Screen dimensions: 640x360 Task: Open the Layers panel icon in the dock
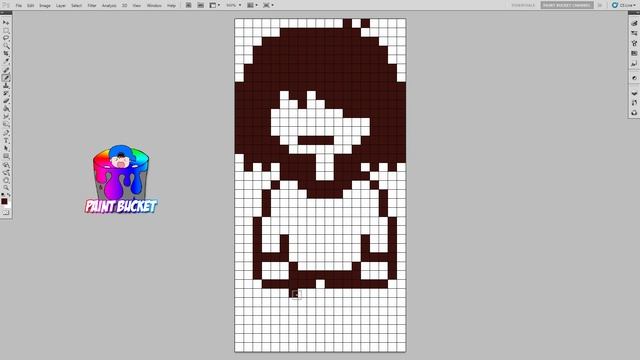coord(634,93)
